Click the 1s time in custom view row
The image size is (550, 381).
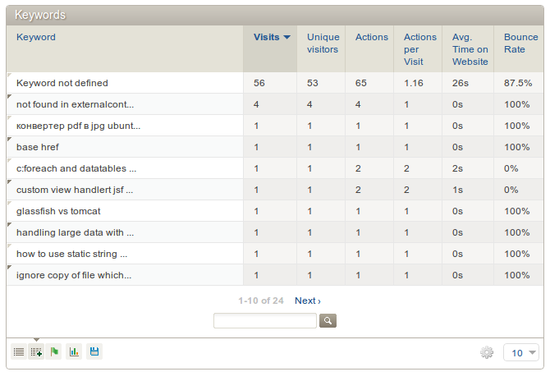coord(457,190)
